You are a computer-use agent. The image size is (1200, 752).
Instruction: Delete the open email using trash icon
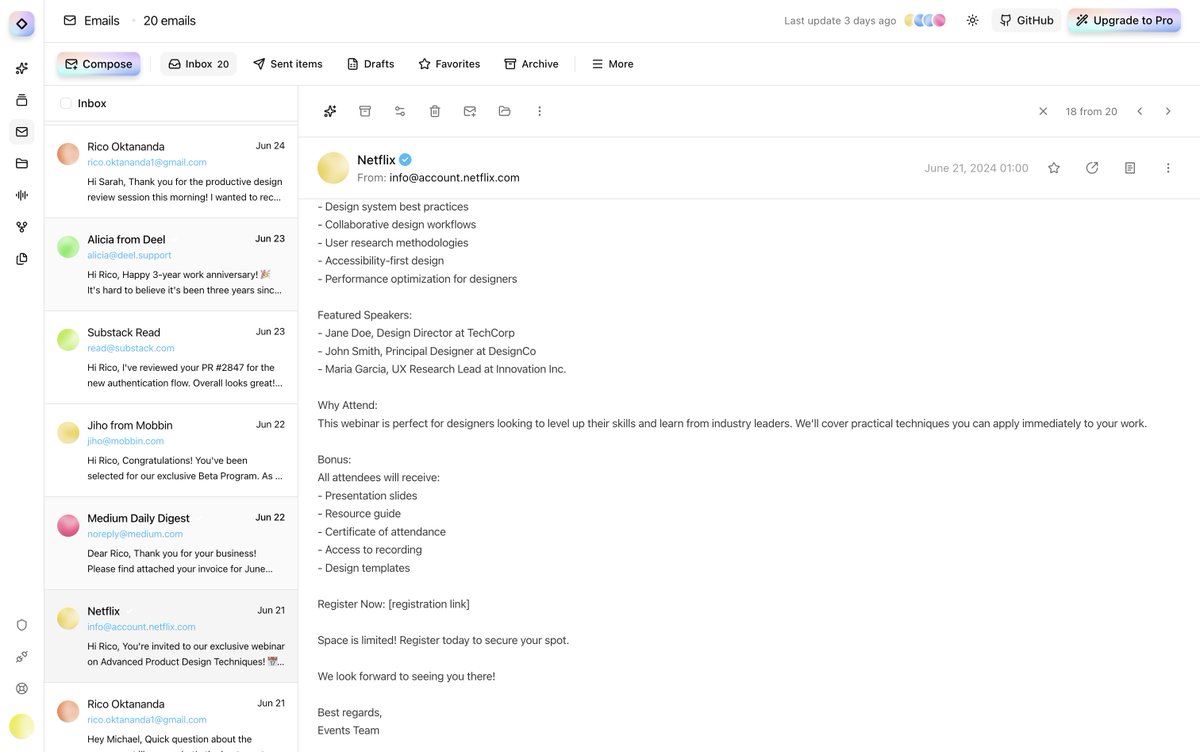click(435, 111)
